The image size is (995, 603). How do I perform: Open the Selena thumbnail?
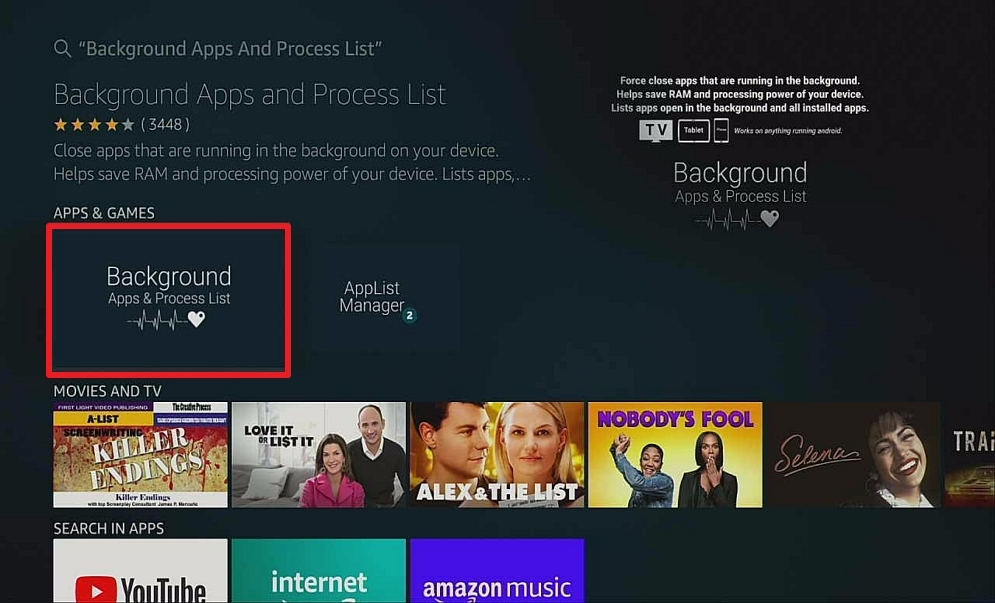point(853,454)
